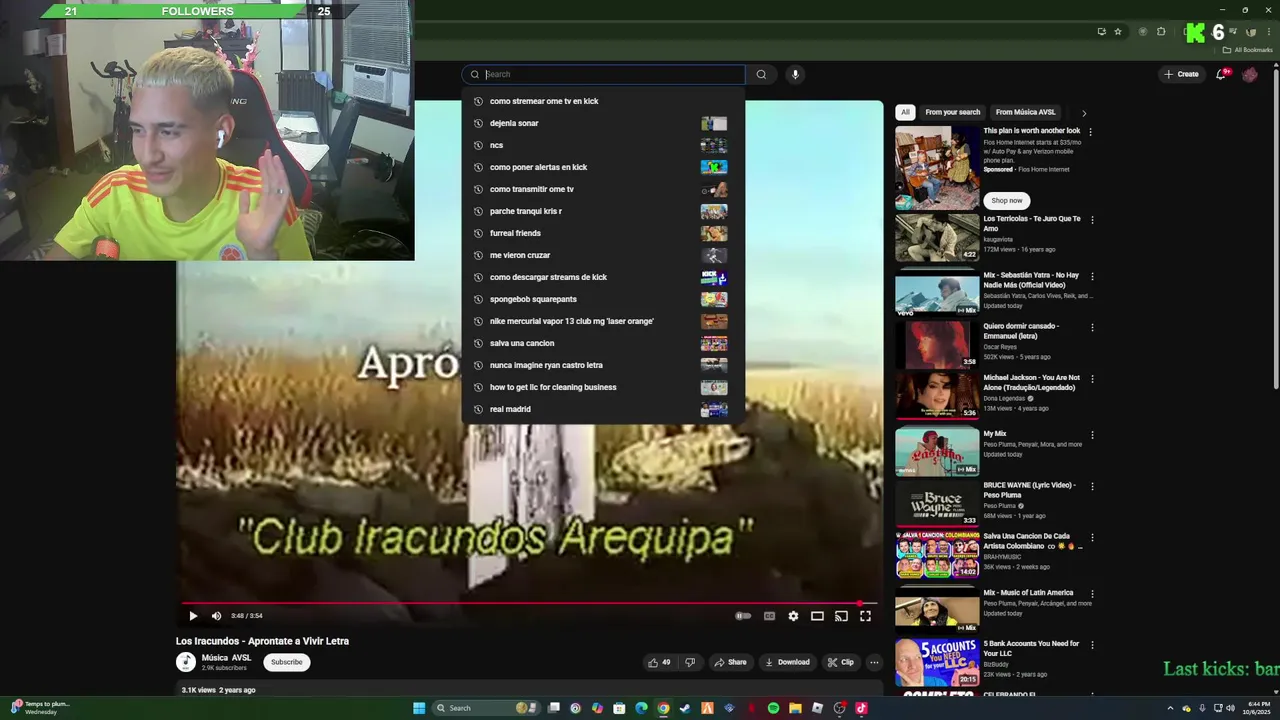Play the video with the play button

[x=193, y=616]
